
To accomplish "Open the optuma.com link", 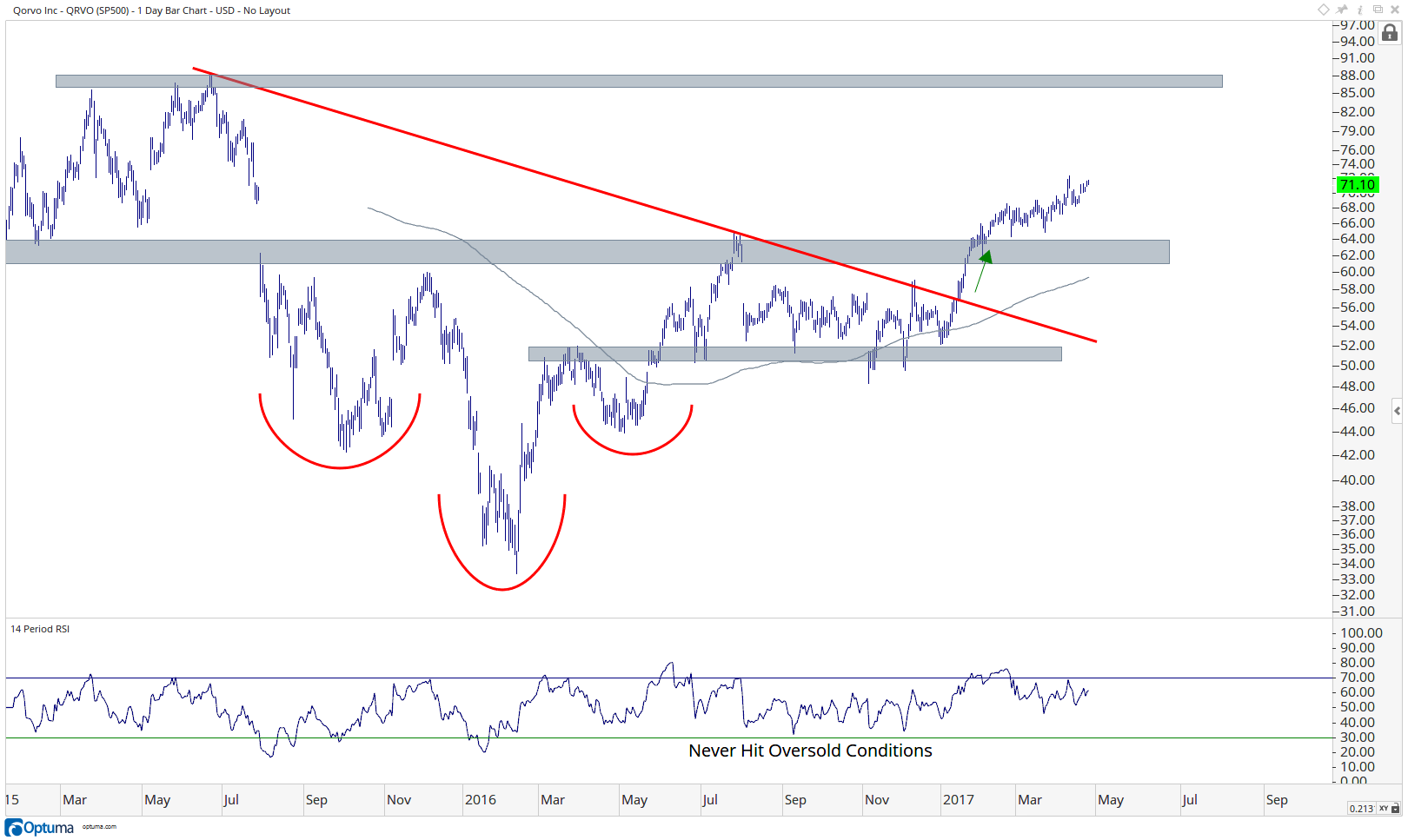I will [x=99, y=827].
